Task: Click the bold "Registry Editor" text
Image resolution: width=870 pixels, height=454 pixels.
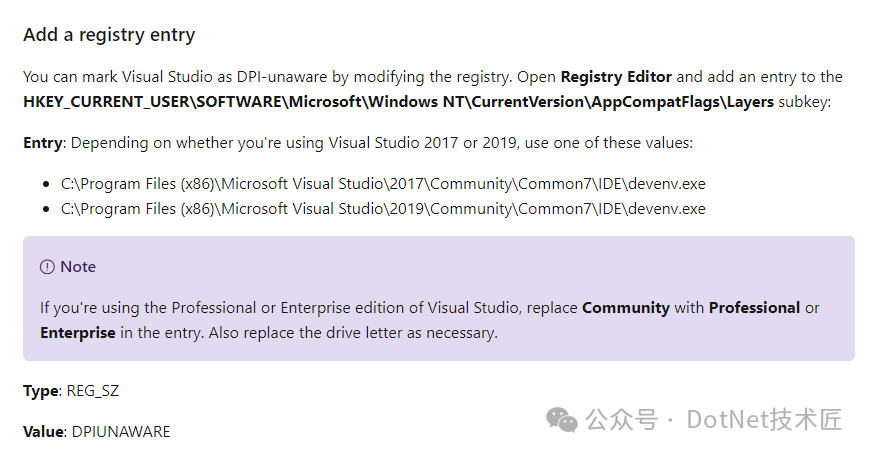Action: [x=616, y=77]
